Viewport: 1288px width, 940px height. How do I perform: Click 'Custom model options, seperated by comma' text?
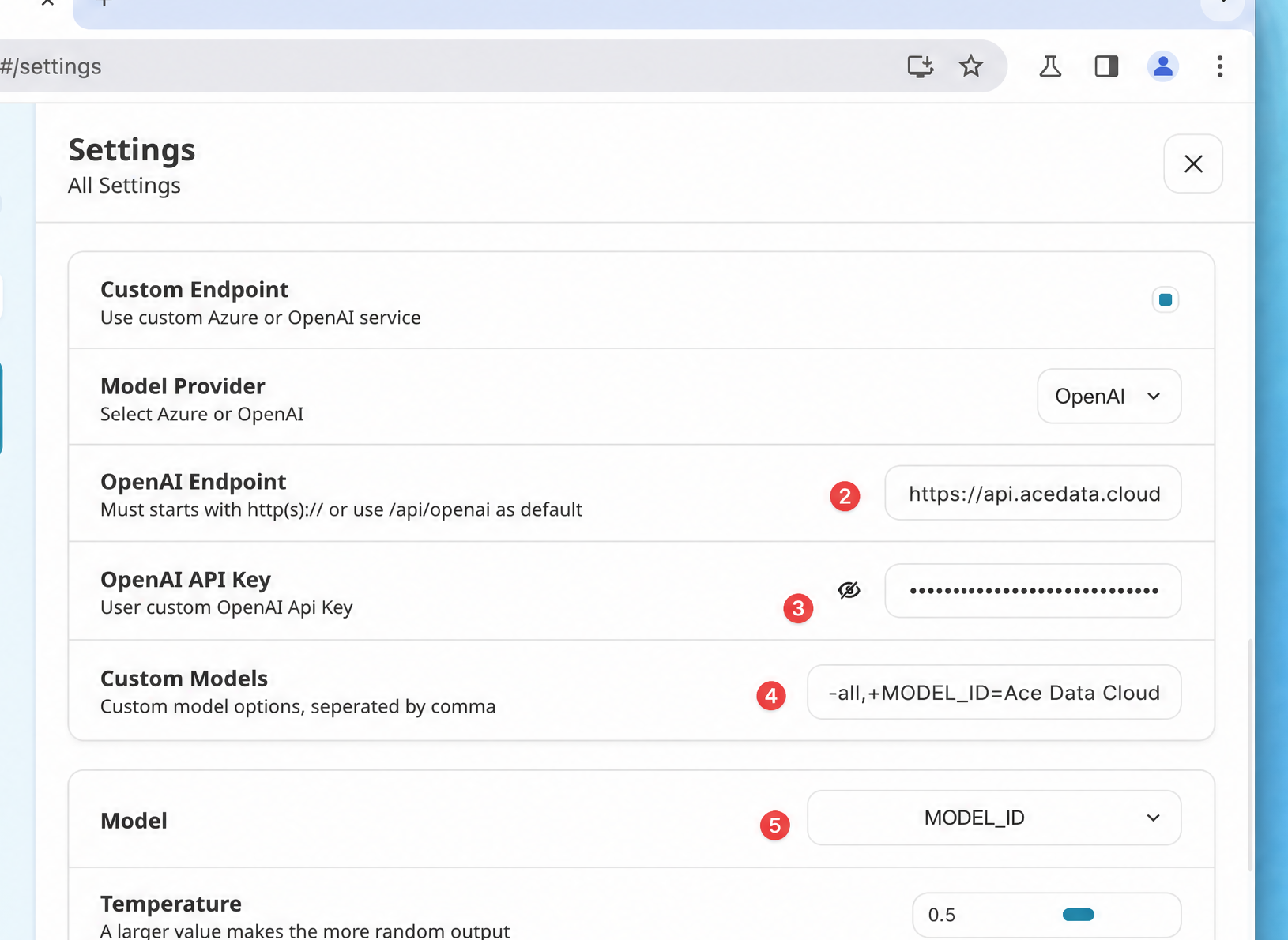298,706
